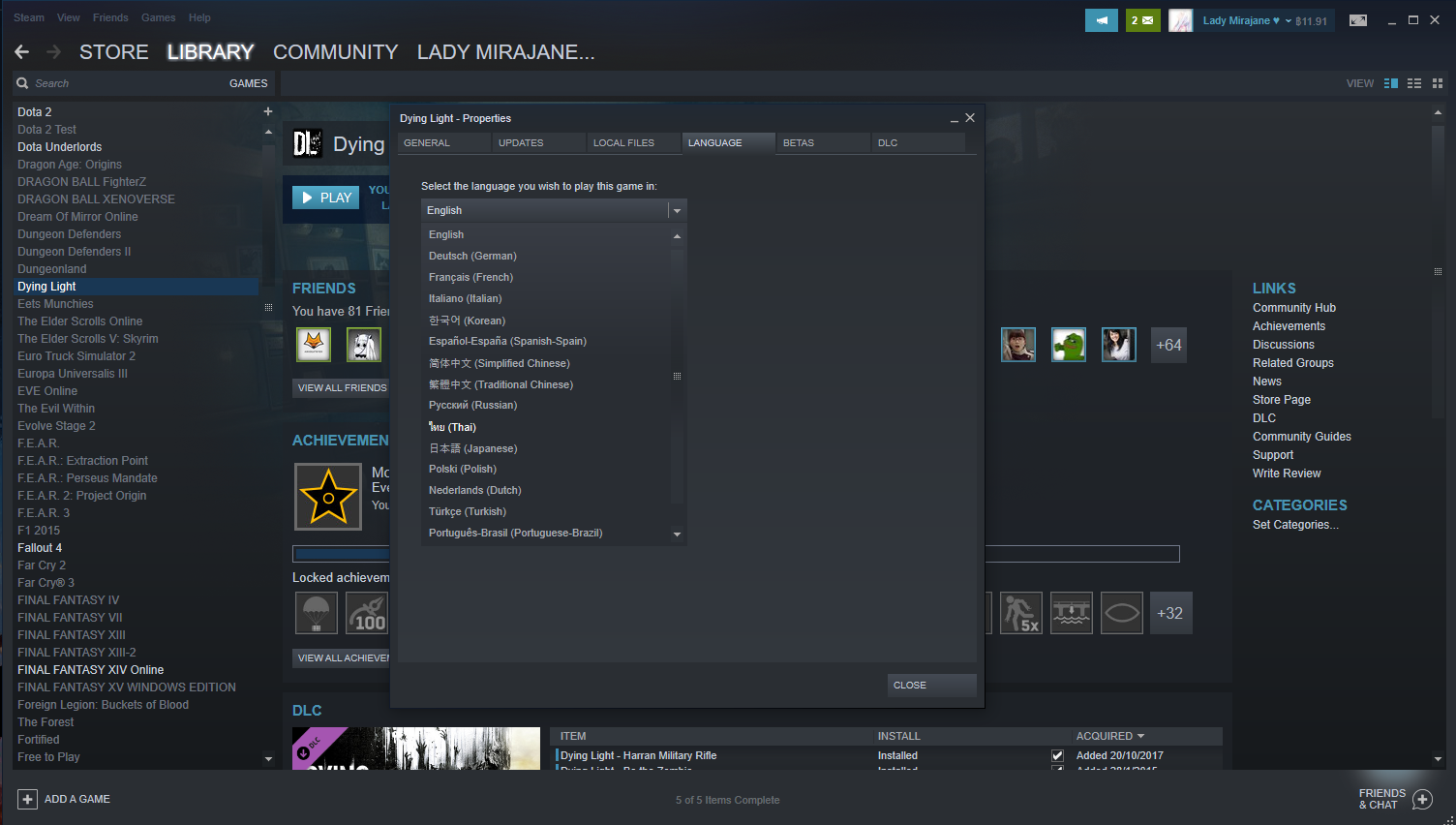Open the green frog avatar friend
The height and width of the screenshot is (825, 1456).
click(1069, 344)
